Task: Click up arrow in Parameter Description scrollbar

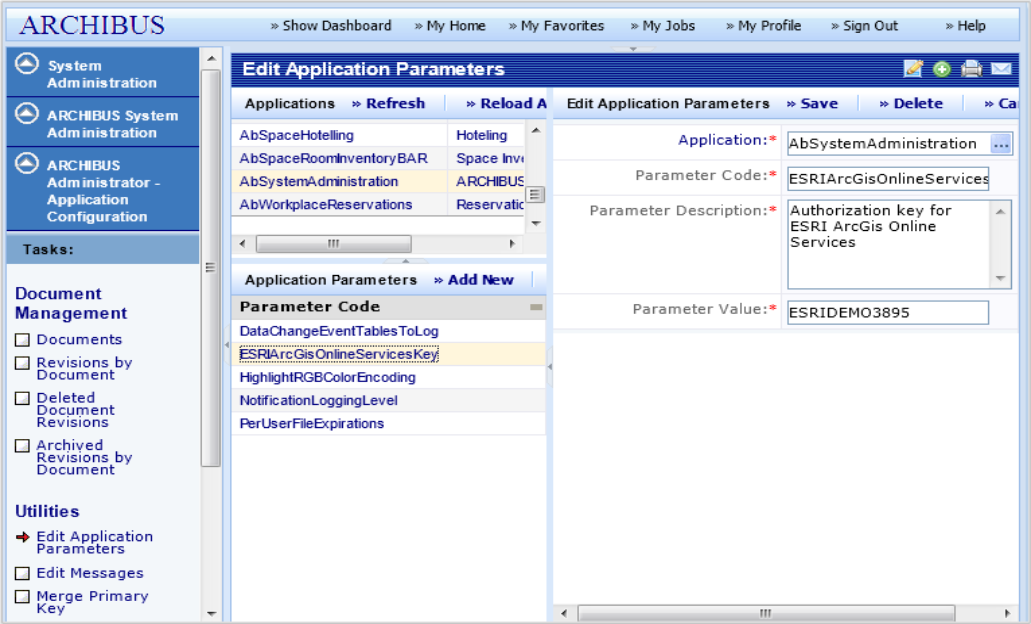Action: pyautogui.click(x=1000, y=211)
